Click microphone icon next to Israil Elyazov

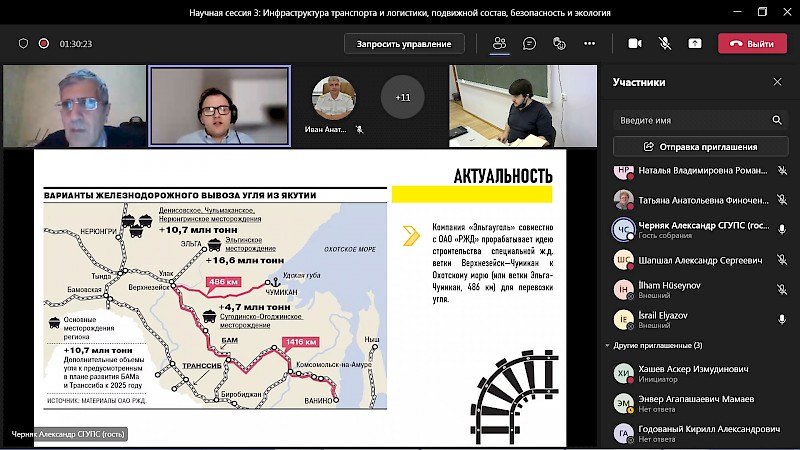pos(782,319)
